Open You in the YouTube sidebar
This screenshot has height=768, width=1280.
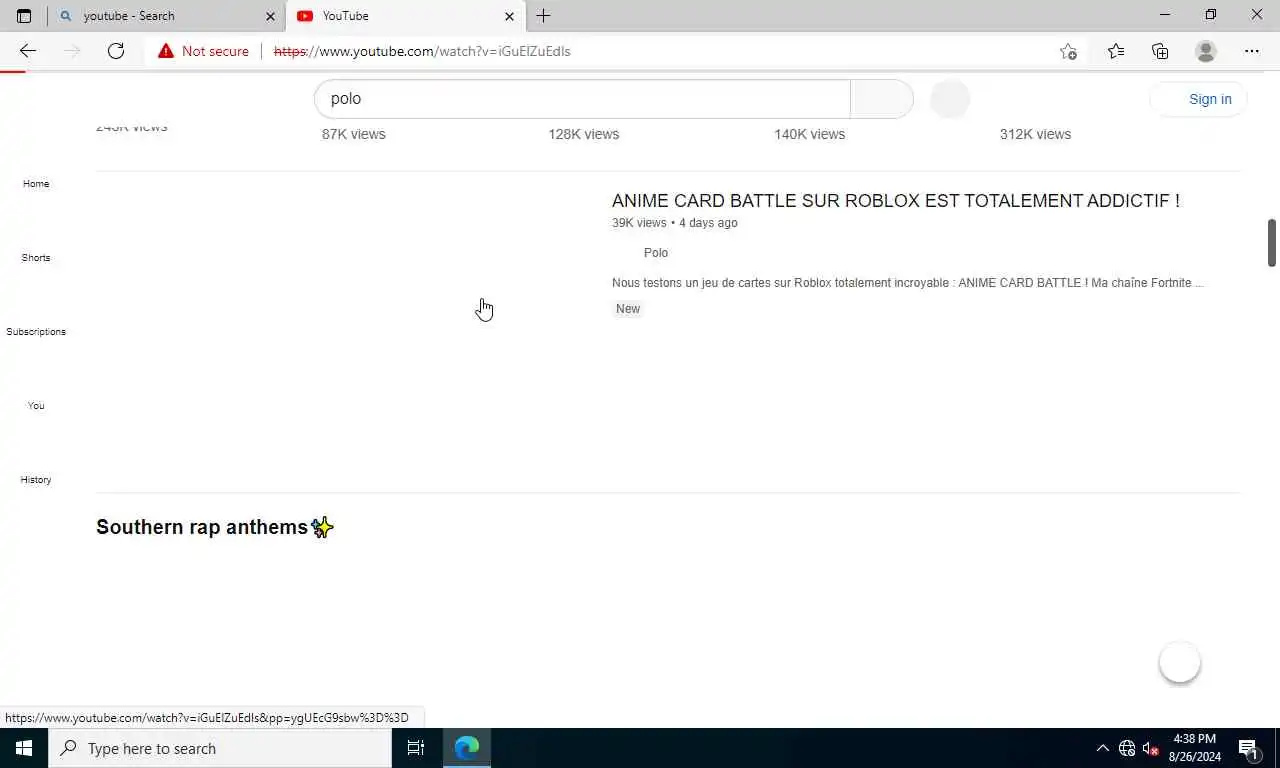(x=36, y=406)
